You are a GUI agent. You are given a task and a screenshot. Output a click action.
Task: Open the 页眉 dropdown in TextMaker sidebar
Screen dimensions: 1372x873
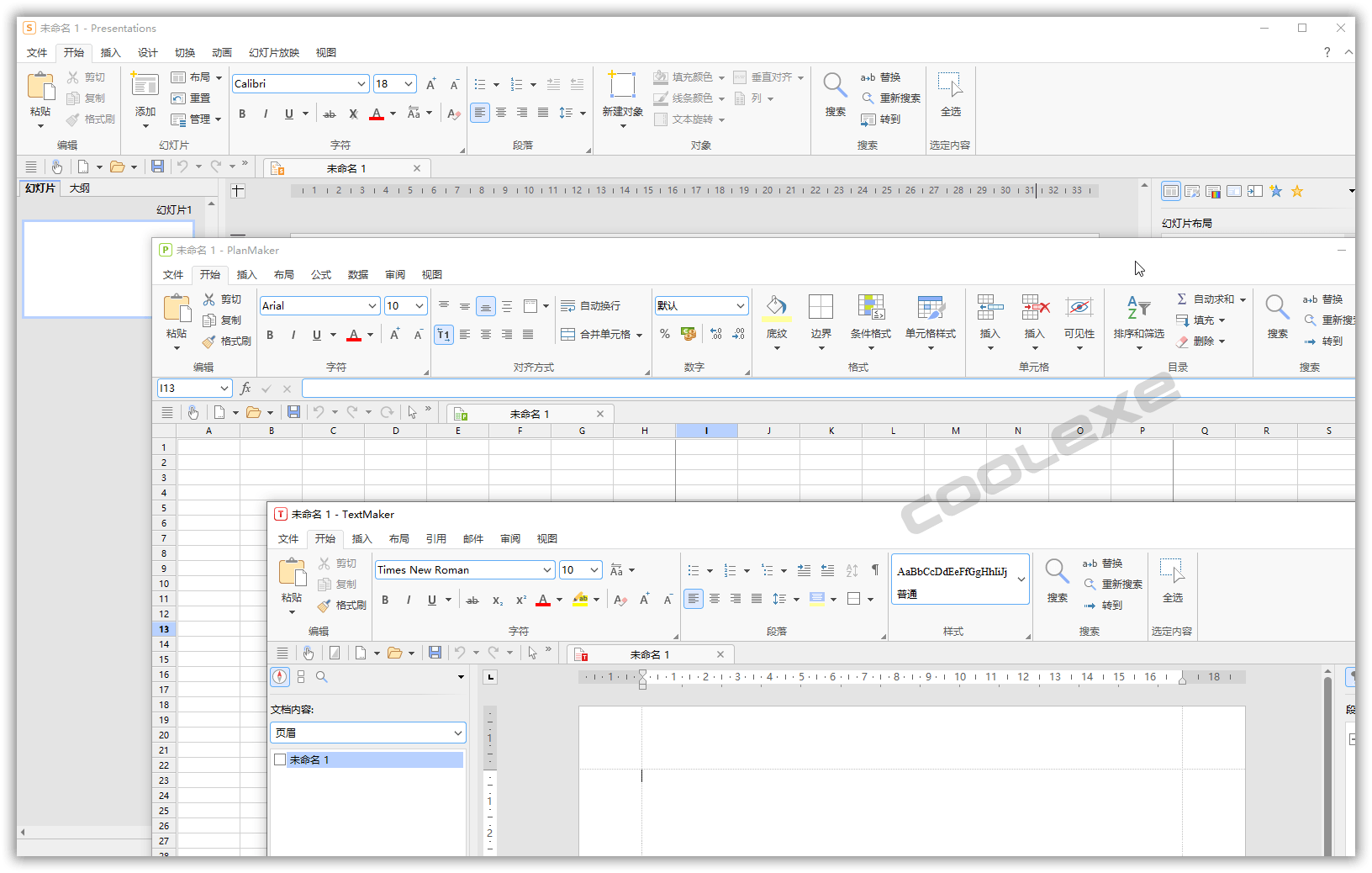(x=367, y=733)
